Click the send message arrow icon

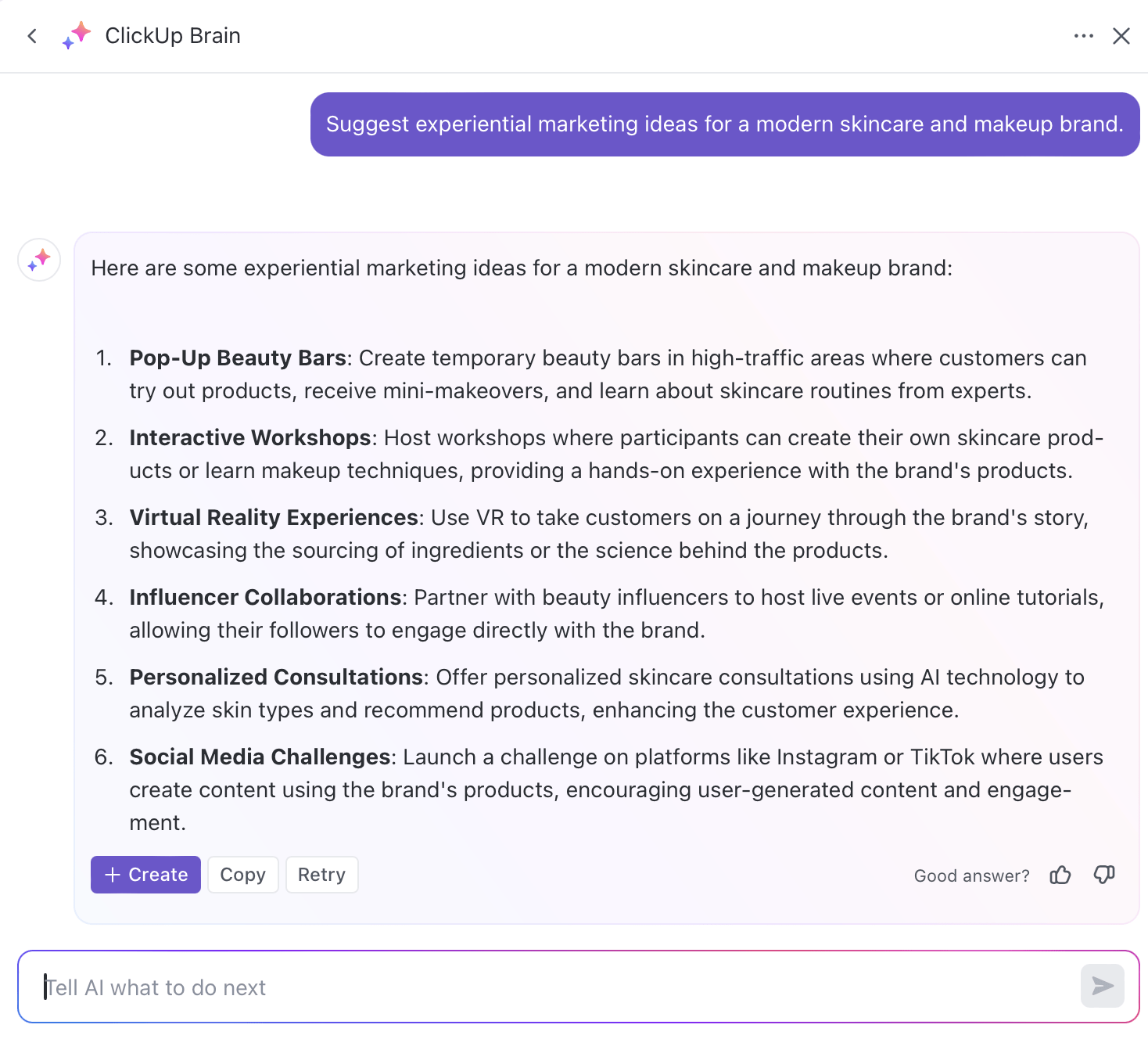pos(1101,987)
